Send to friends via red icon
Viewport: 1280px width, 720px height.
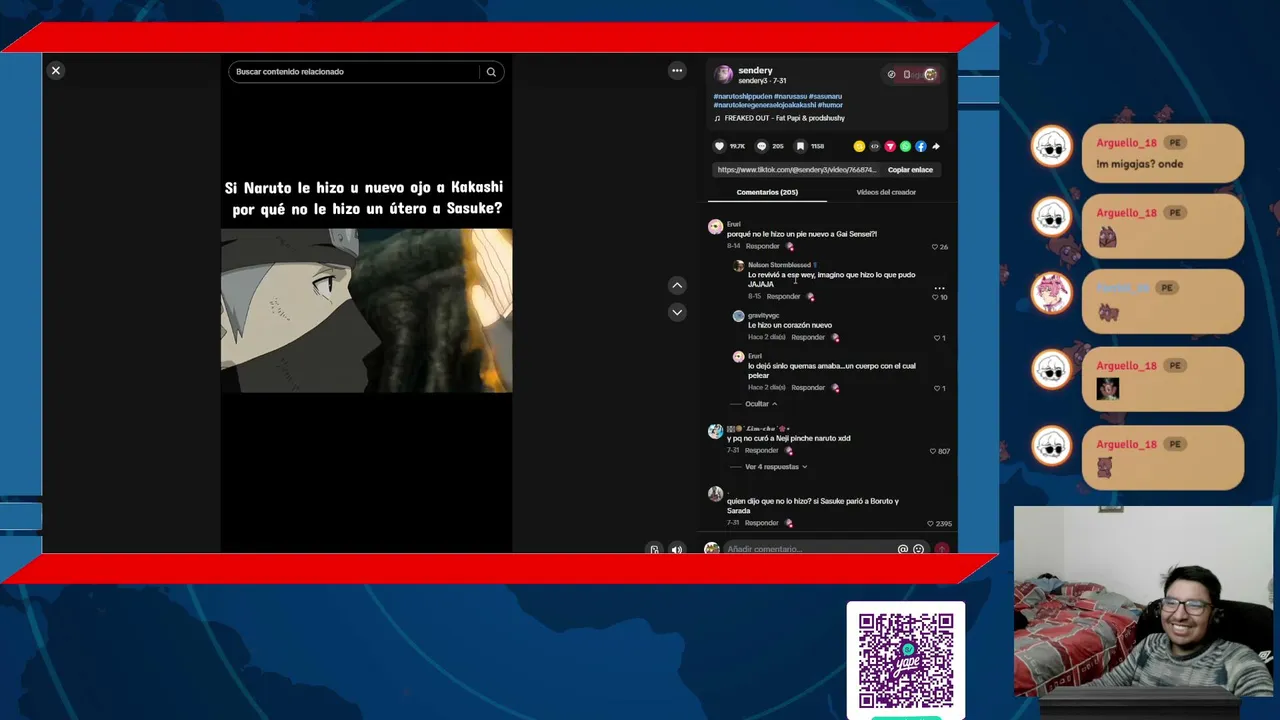point(890,146)
